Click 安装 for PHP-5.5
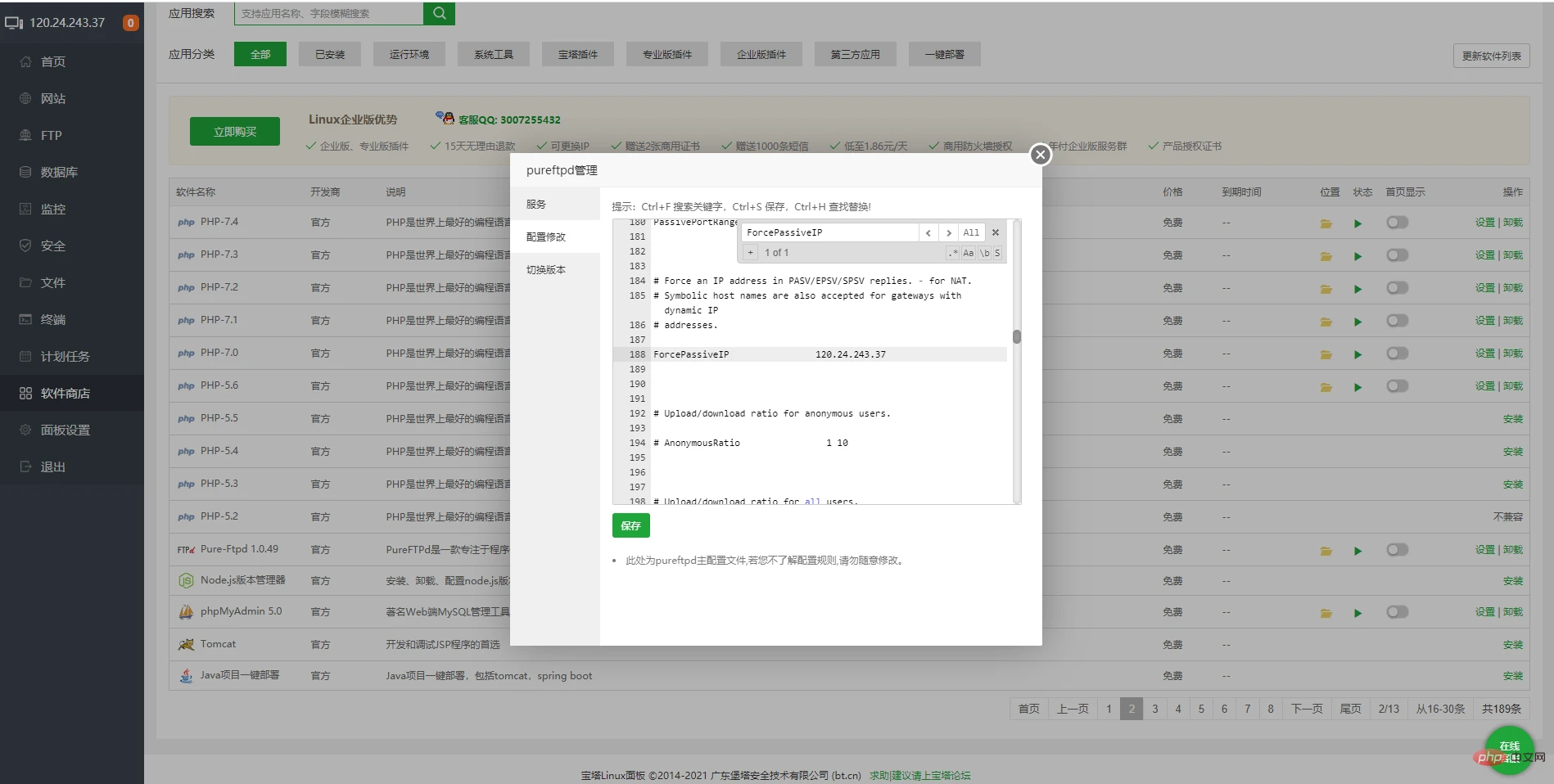 pyautogui.click(x=1512, y=419)
